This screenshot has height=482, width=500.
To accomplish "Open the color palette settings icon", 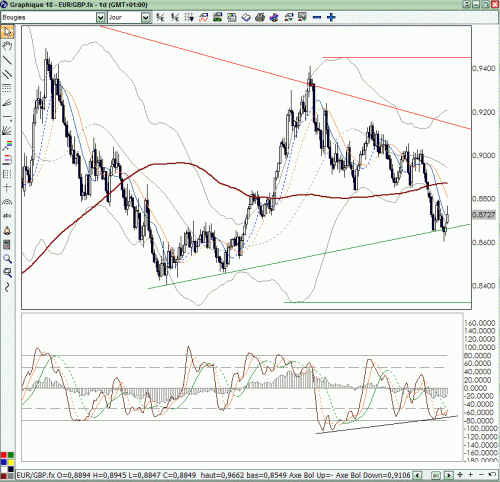I will tap(274, 17).
